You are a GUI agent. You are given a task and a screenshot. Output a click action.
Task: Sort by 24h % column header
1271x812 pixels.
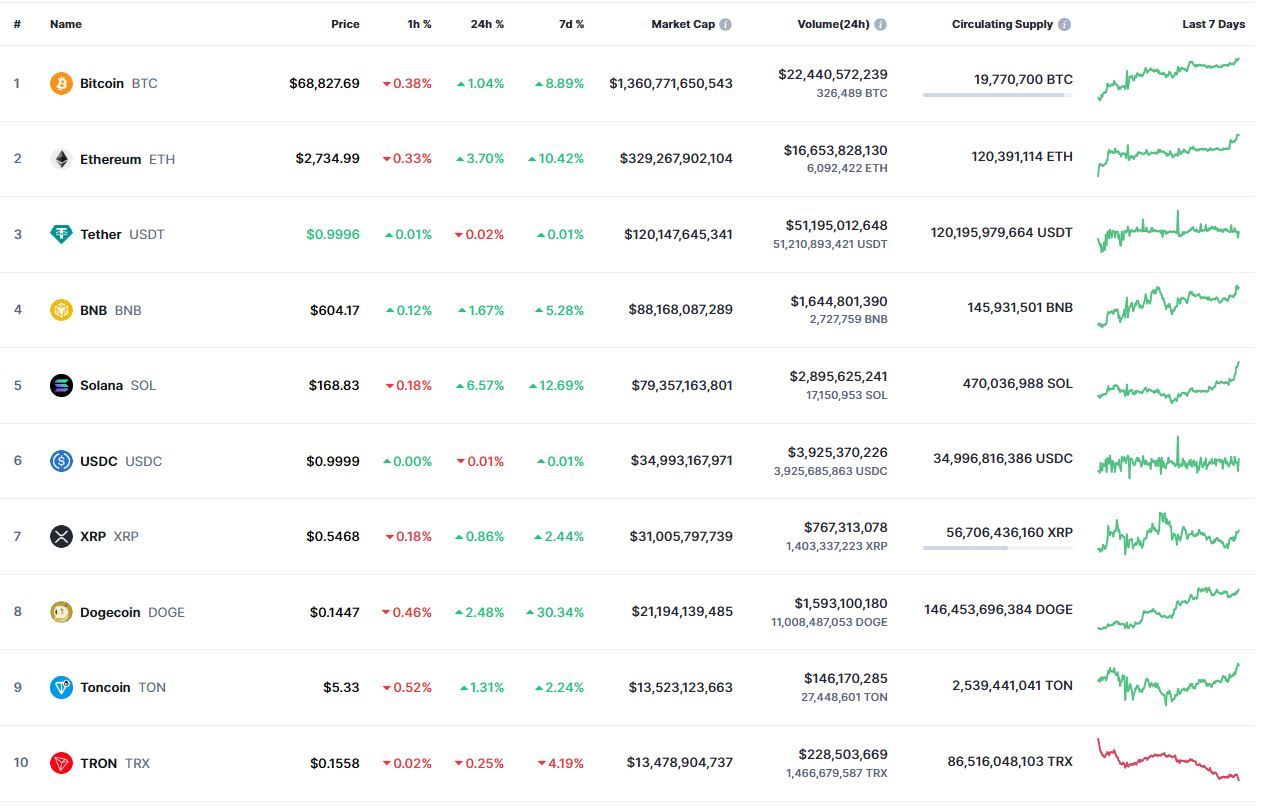point(487,24)
